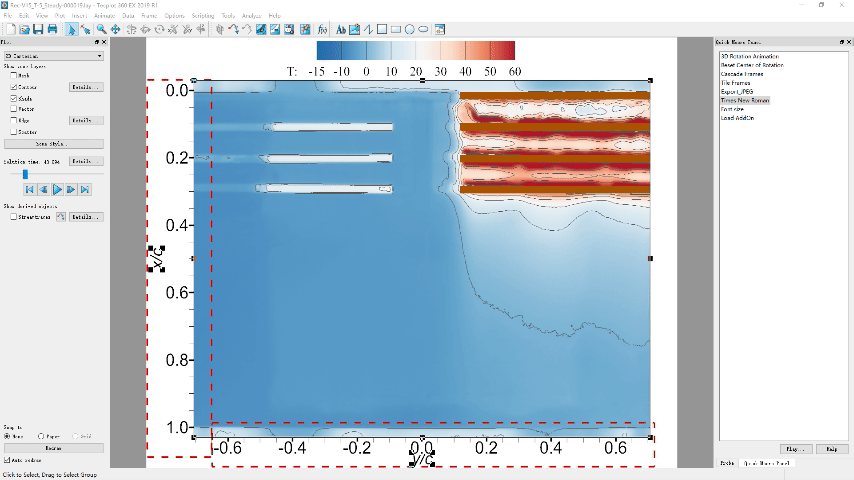Open the Plot menu

(60, 16)
